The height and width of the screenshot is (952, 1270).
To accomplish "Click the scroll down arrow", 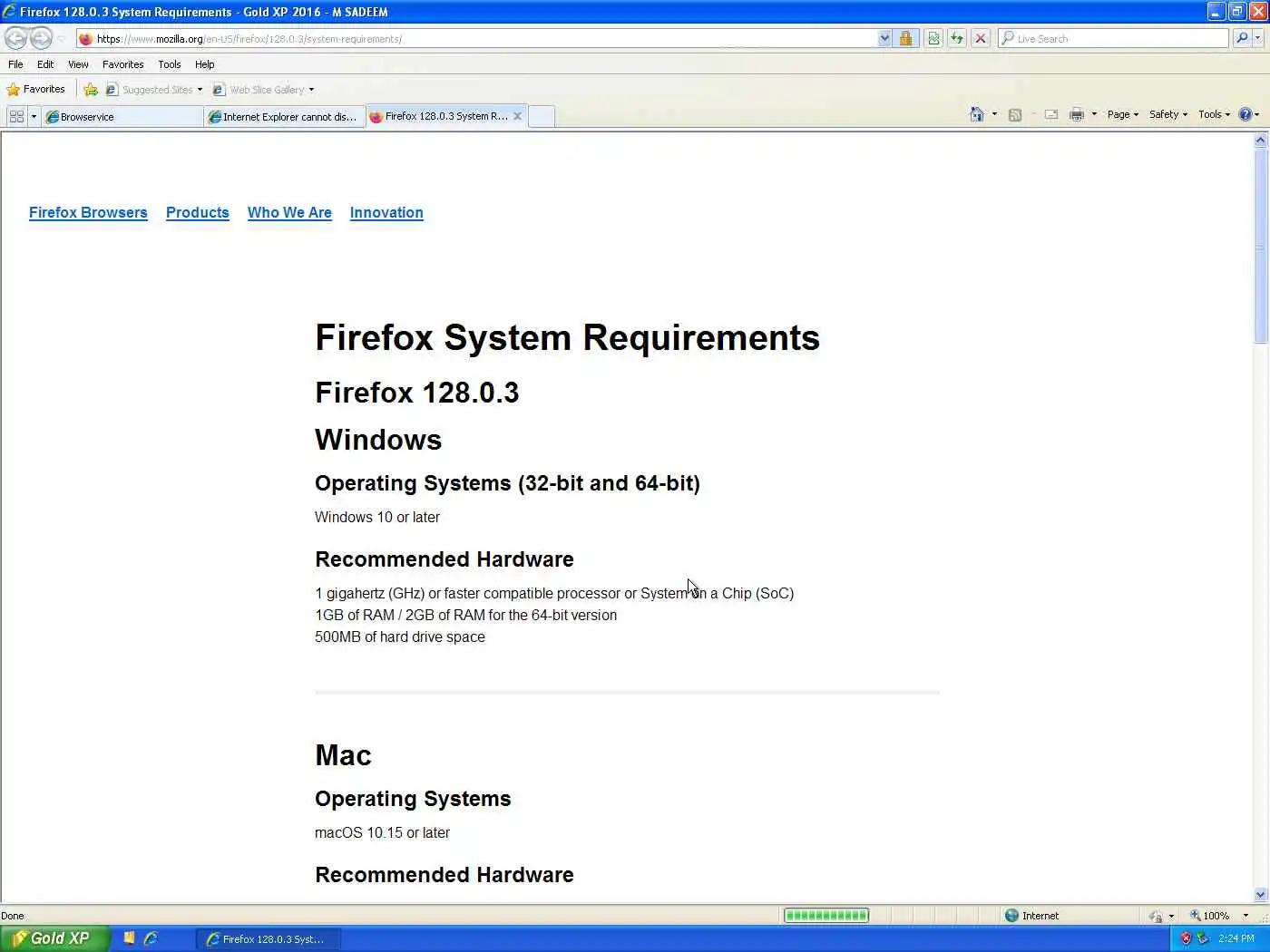I will point(1260,894).
